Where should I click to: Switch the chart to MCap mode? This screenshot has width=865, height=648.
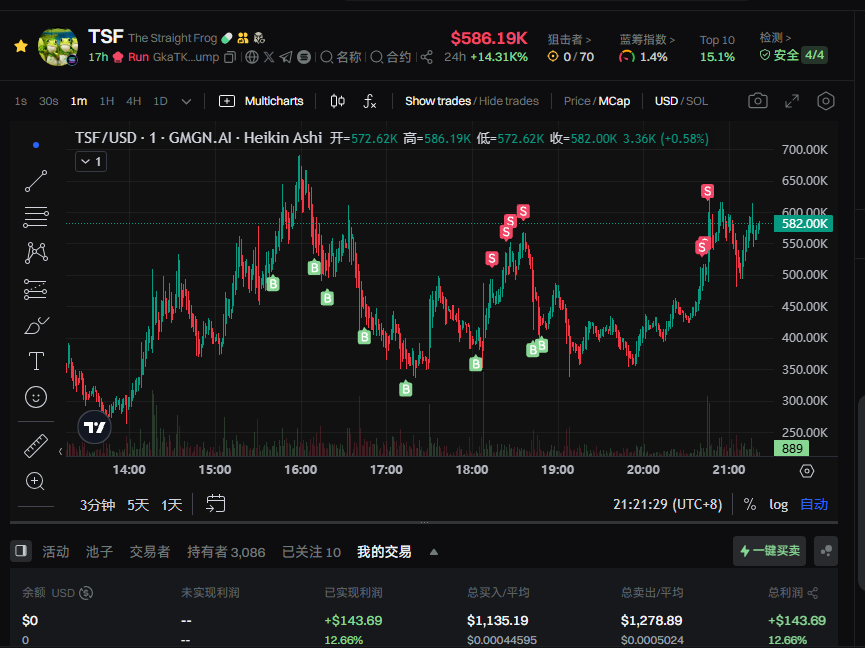coord(614,101)
